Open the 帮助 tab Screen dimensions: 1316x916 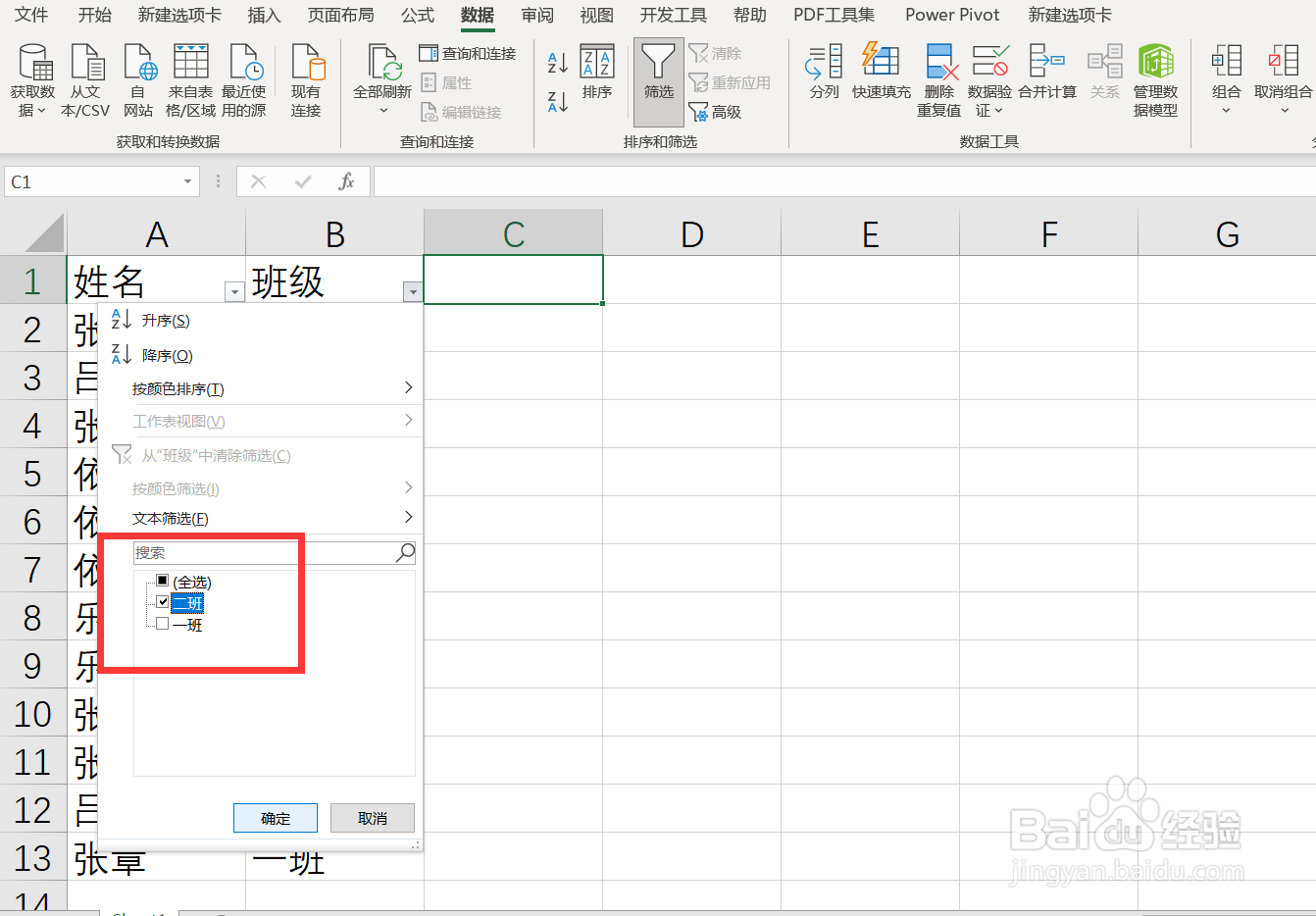[x=750, y=15]
